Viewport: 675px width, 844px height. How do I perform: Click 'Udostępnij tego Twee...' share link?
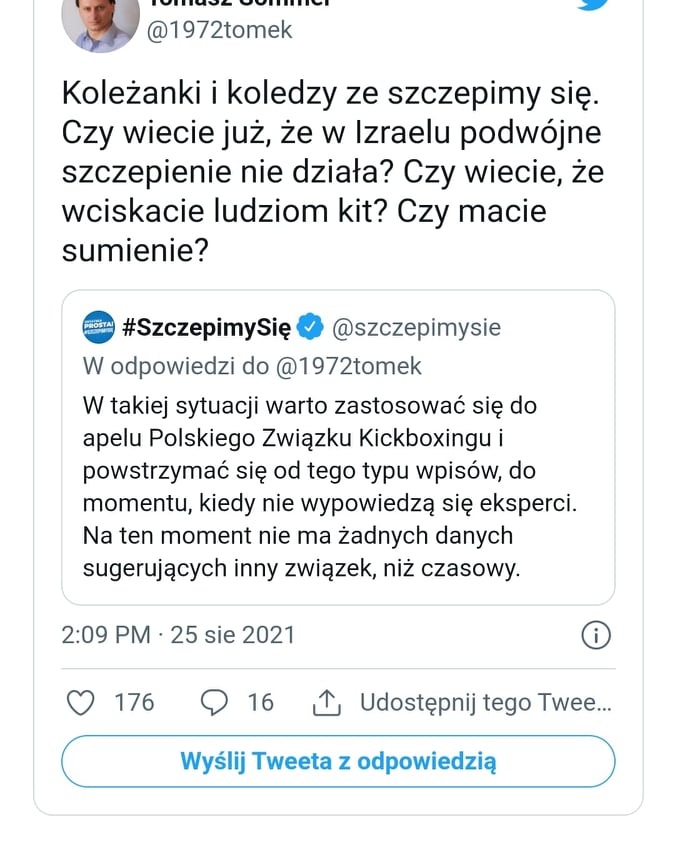coord(484,703)
